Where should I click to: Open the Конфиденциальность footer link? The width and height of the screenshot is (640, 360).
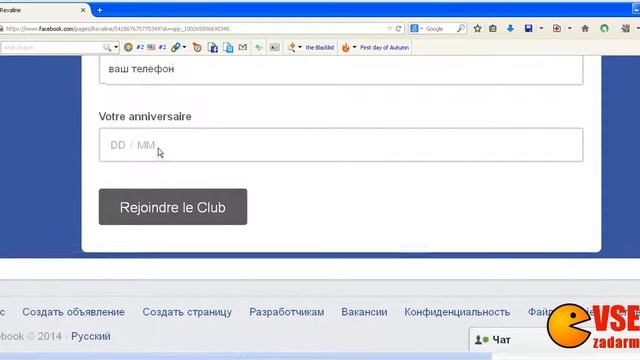click(x=457, y=312)
